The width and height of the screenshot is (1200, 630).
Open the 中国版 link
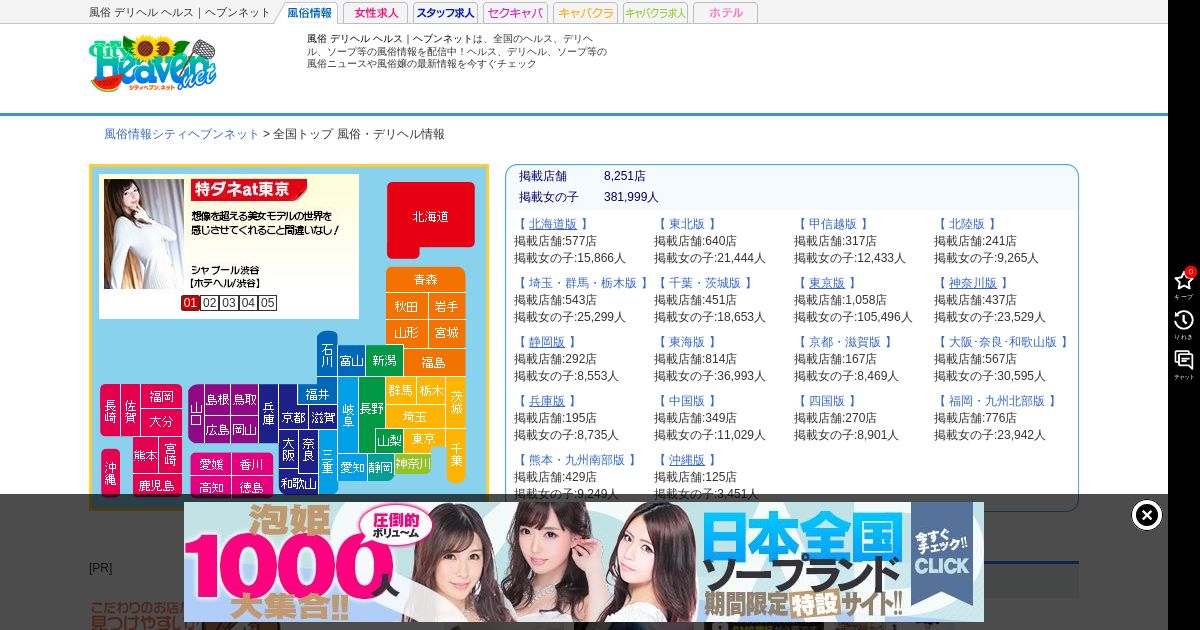point(687,401)
